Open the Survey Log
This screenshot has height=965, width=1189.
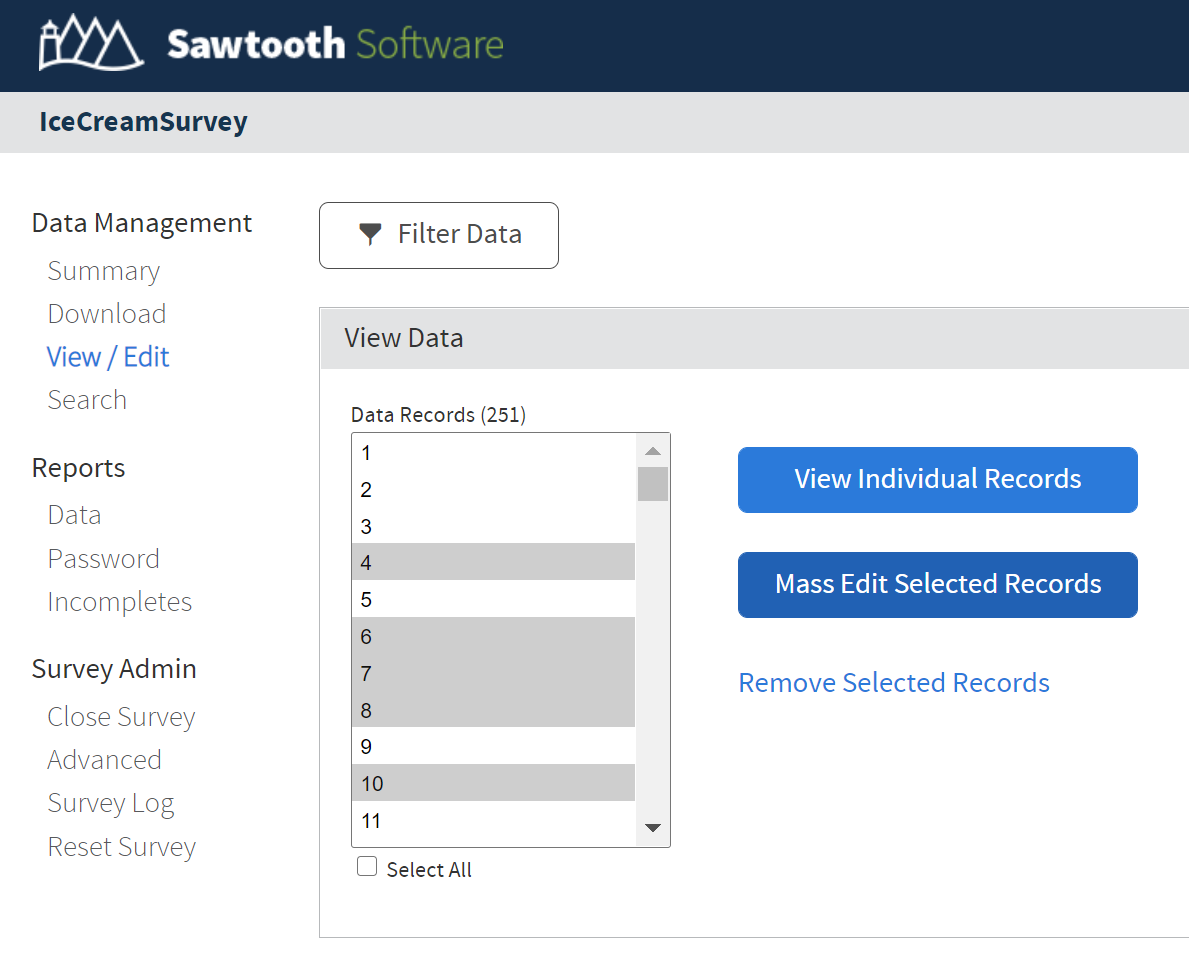110,804
